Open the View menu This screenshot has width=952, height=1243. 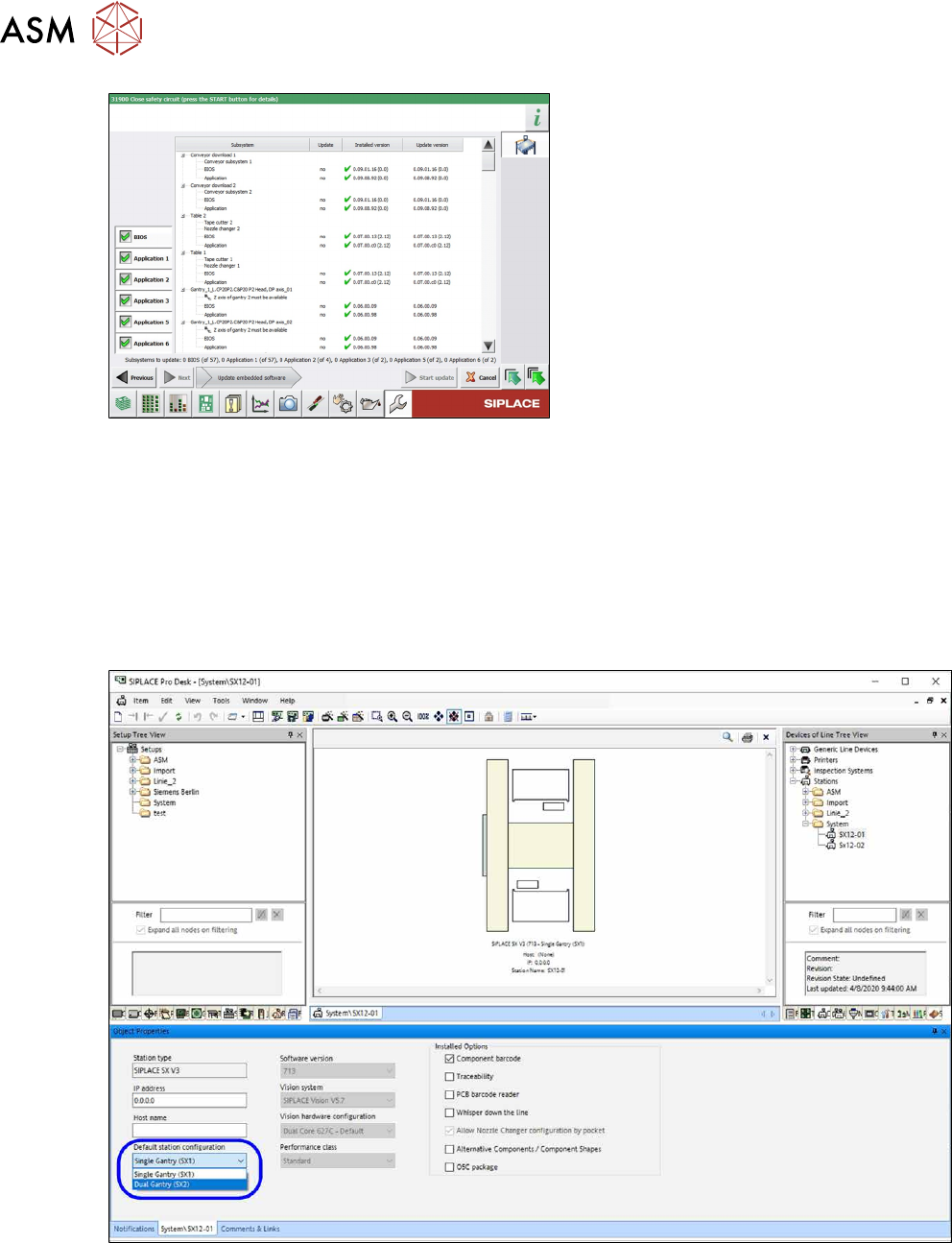click(x=192, y=701)
